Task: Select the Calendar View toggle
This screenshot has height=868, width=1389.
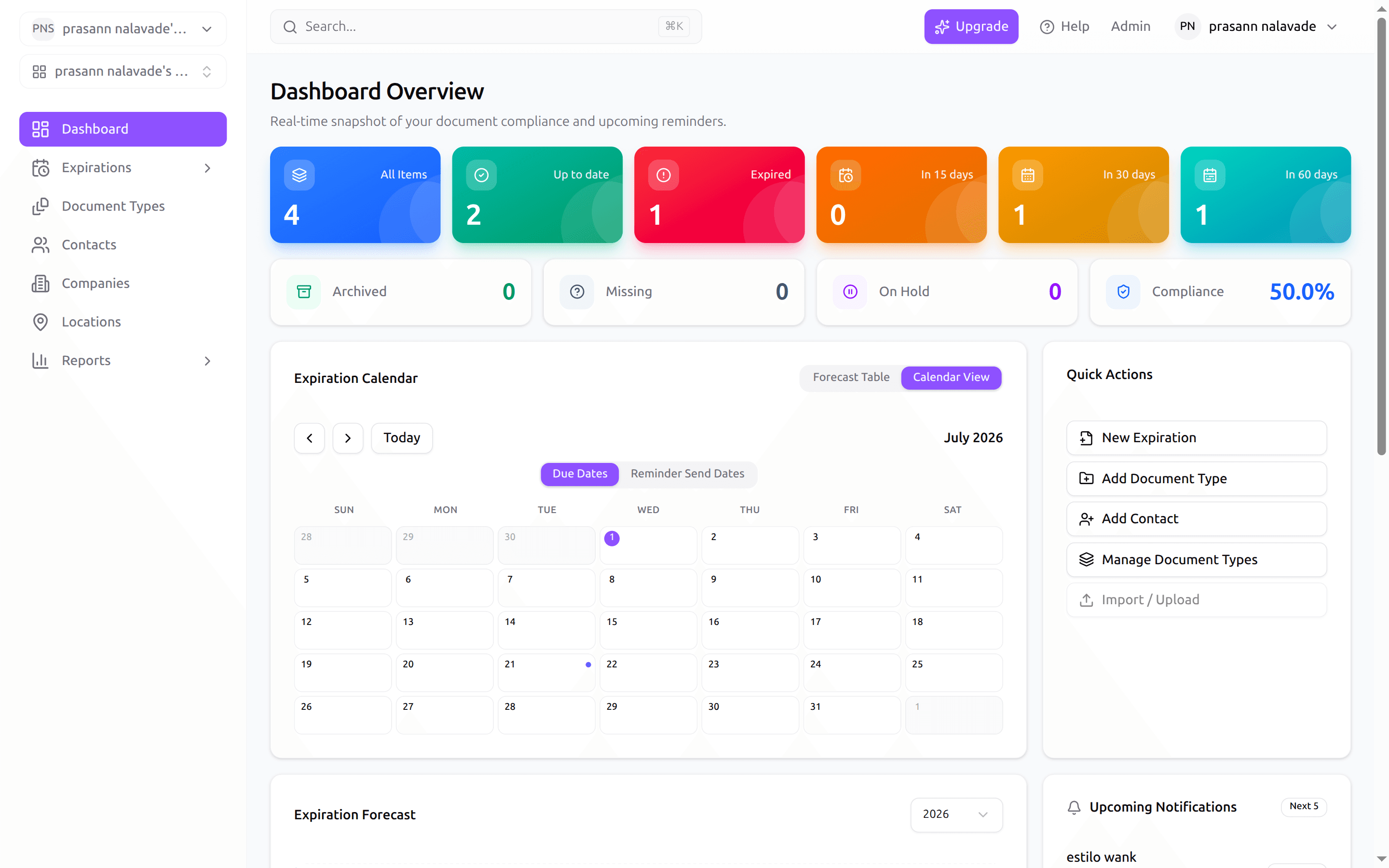Action: tap(951, 377)
